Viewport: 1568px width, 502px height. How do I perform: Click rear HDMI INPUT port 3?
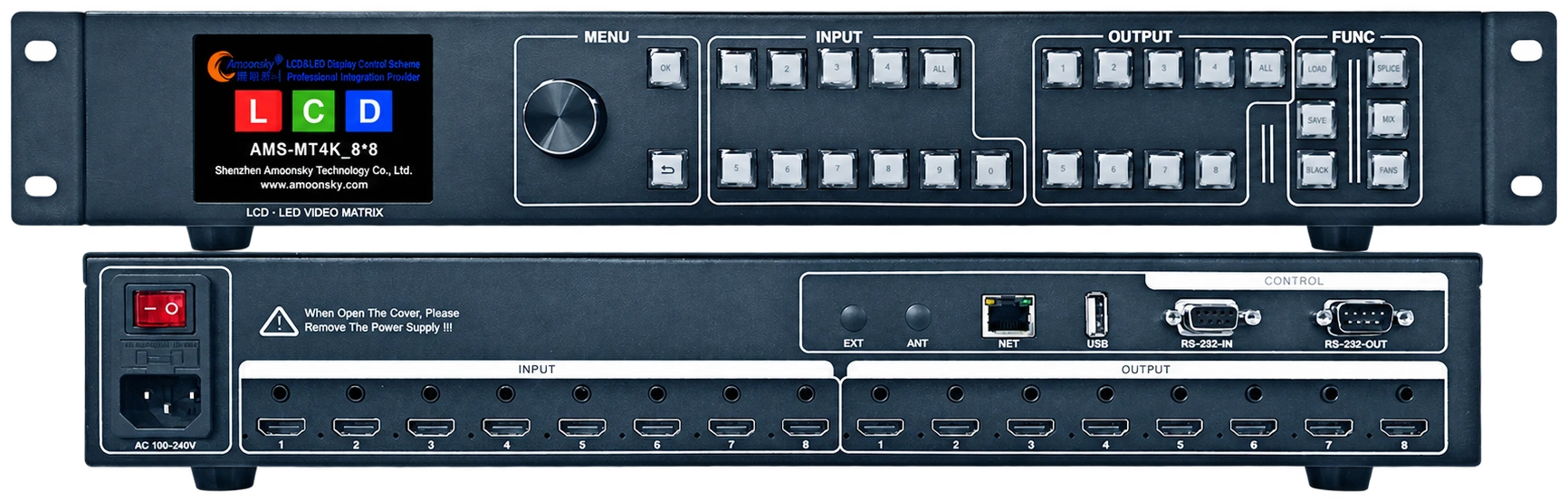click(431, 428)
